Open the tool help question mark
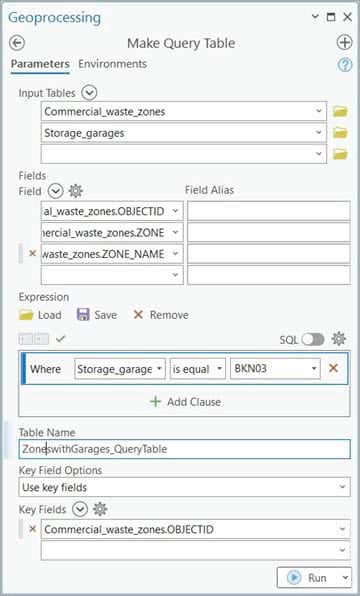The width and height of the screenshot is (360, 596). [345, 65]
